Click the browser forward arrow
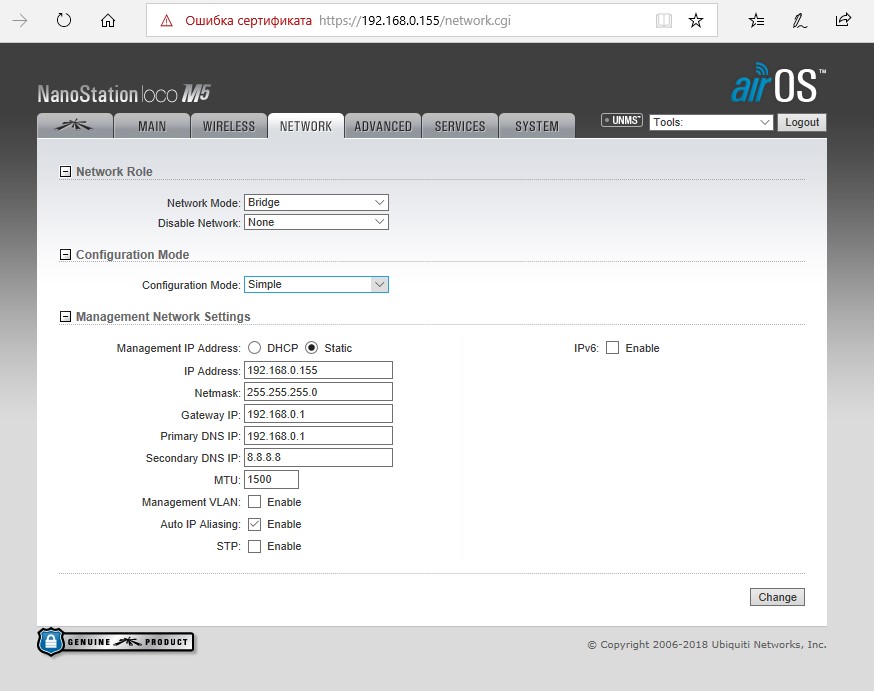 (20, 21)
